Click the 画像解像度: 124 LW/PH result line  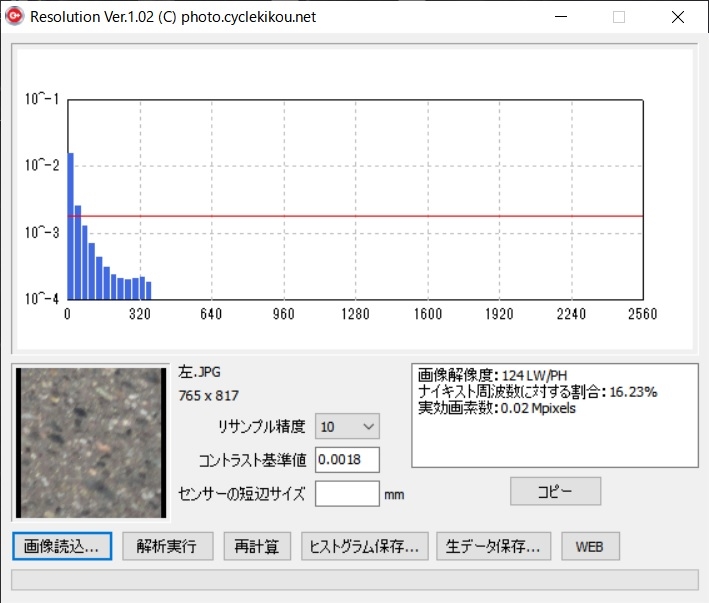(492, 375)
